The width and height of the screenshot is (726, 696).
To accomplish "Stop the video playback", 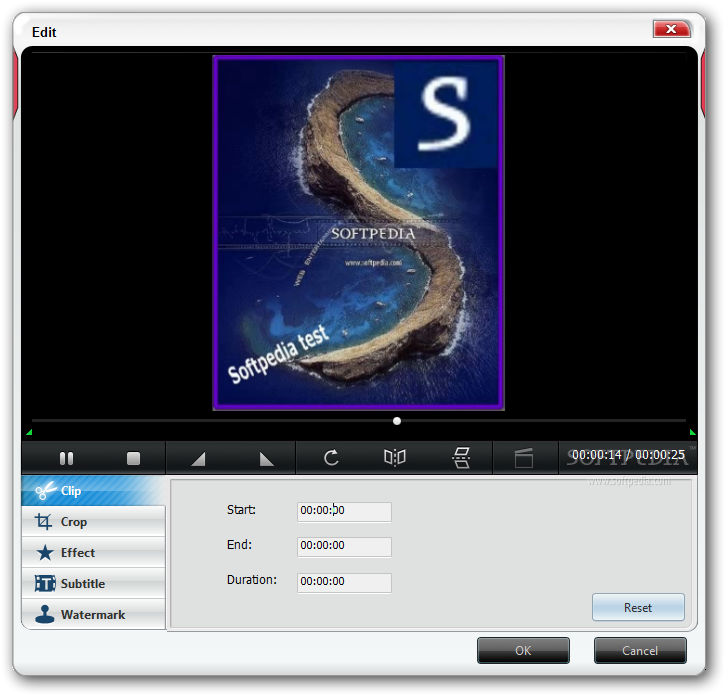I will click(x=133, y=458).
